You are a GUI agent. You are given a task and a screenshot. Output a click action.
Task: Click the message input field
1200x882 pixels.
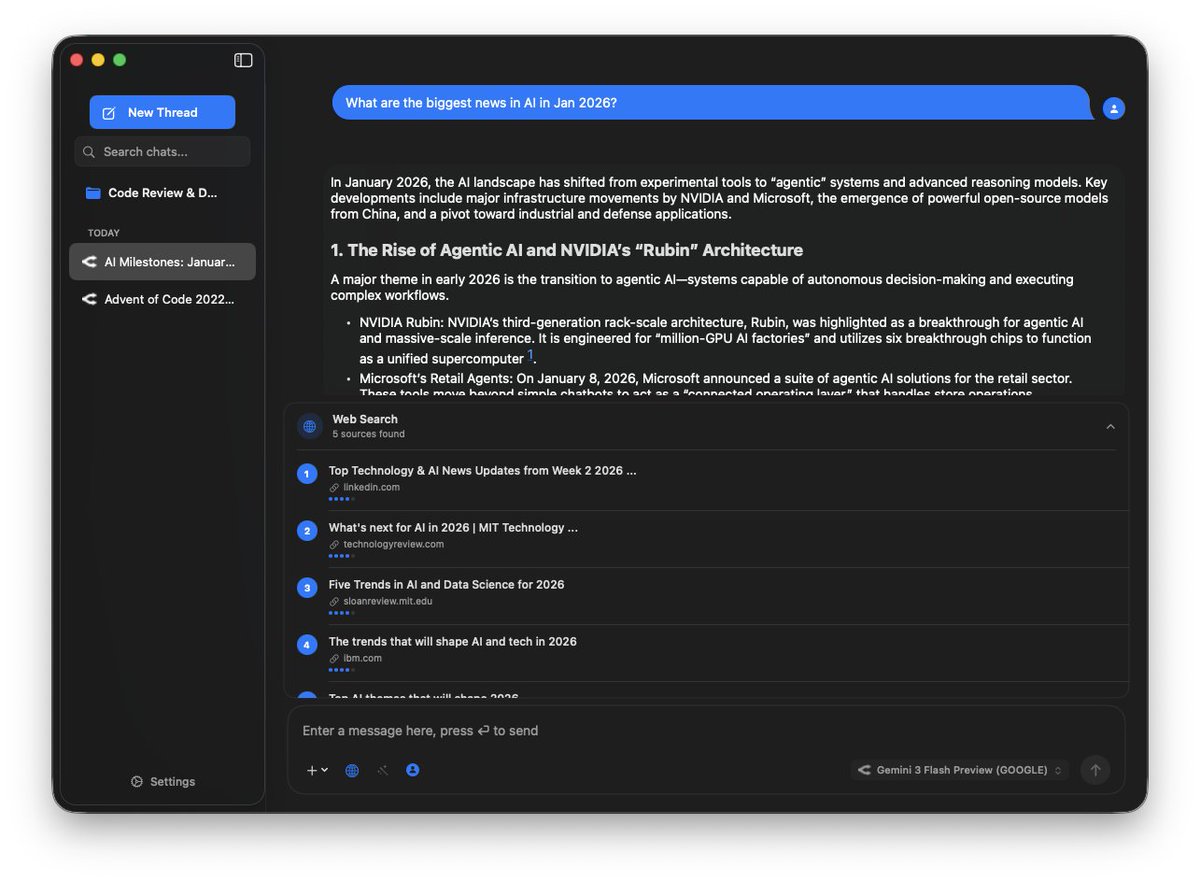pos(706,731)
